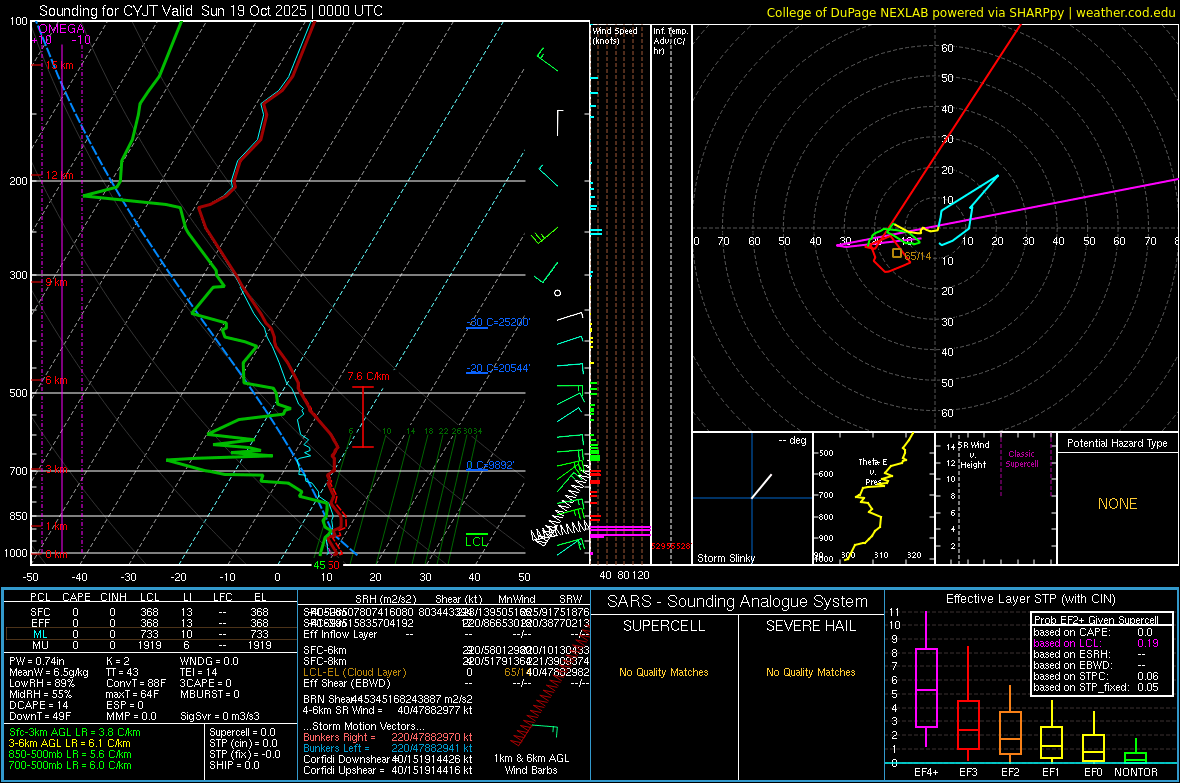Image resolution: width=1180 pixels, height=783 pixels.
Task: Click the 65/14 label on the hodograph
Action: [917, 256]
